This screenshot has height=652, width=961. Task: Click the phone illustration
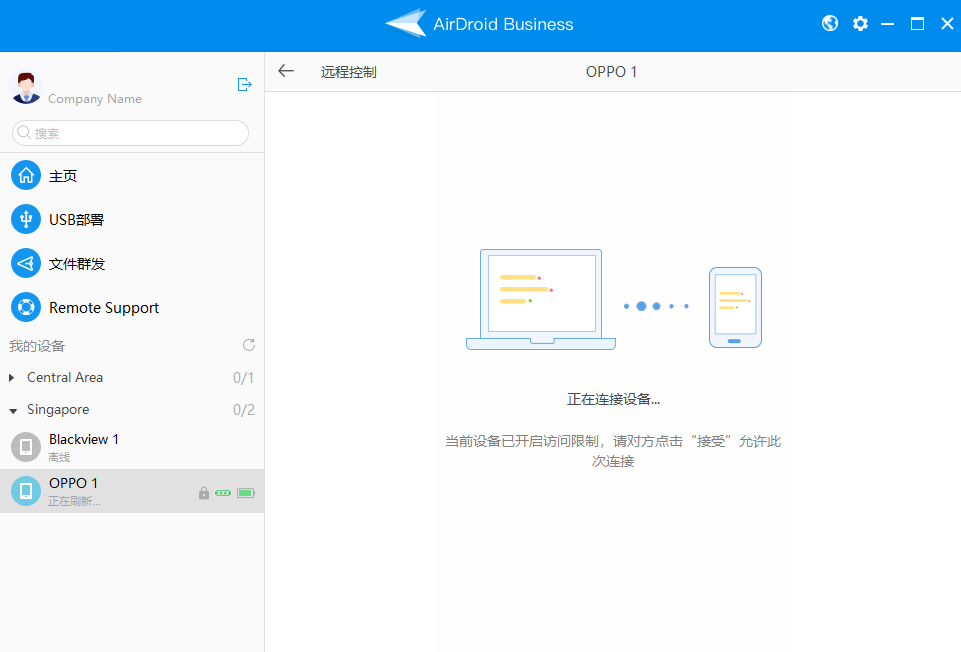735,307
